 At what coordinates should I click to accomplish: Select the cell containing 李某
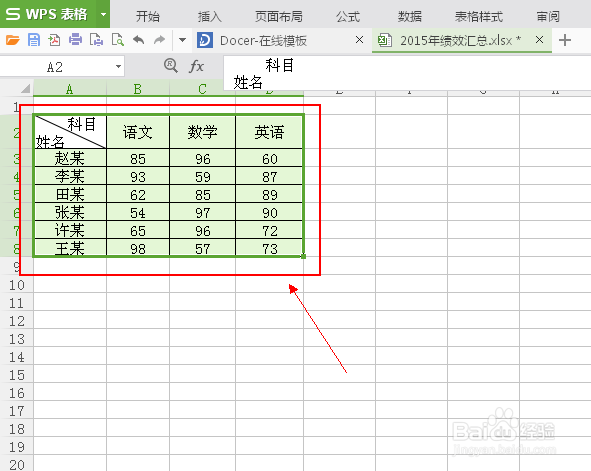70,176
